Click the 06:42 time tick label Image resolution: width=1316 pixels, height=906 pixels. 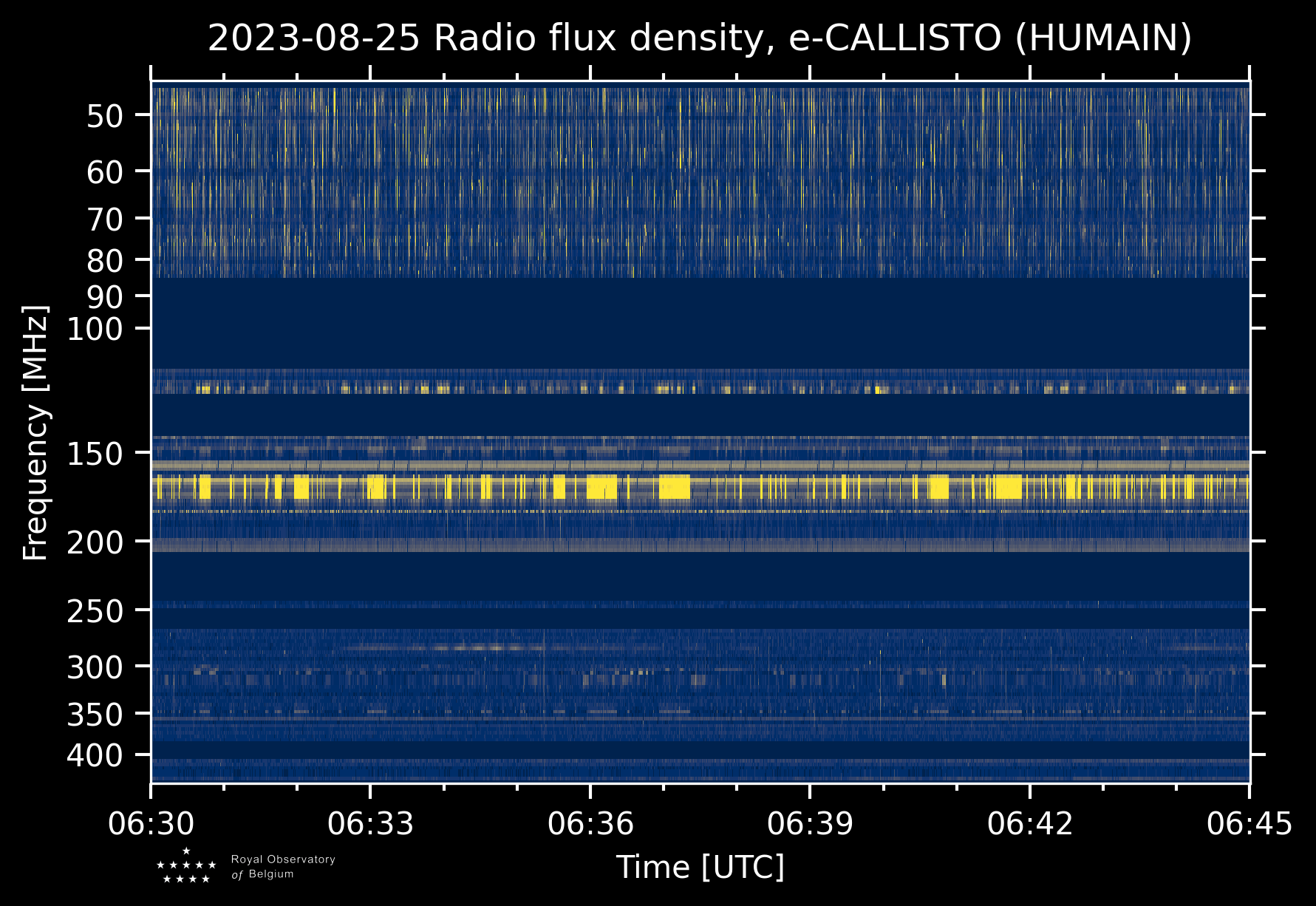[1029, 823]
